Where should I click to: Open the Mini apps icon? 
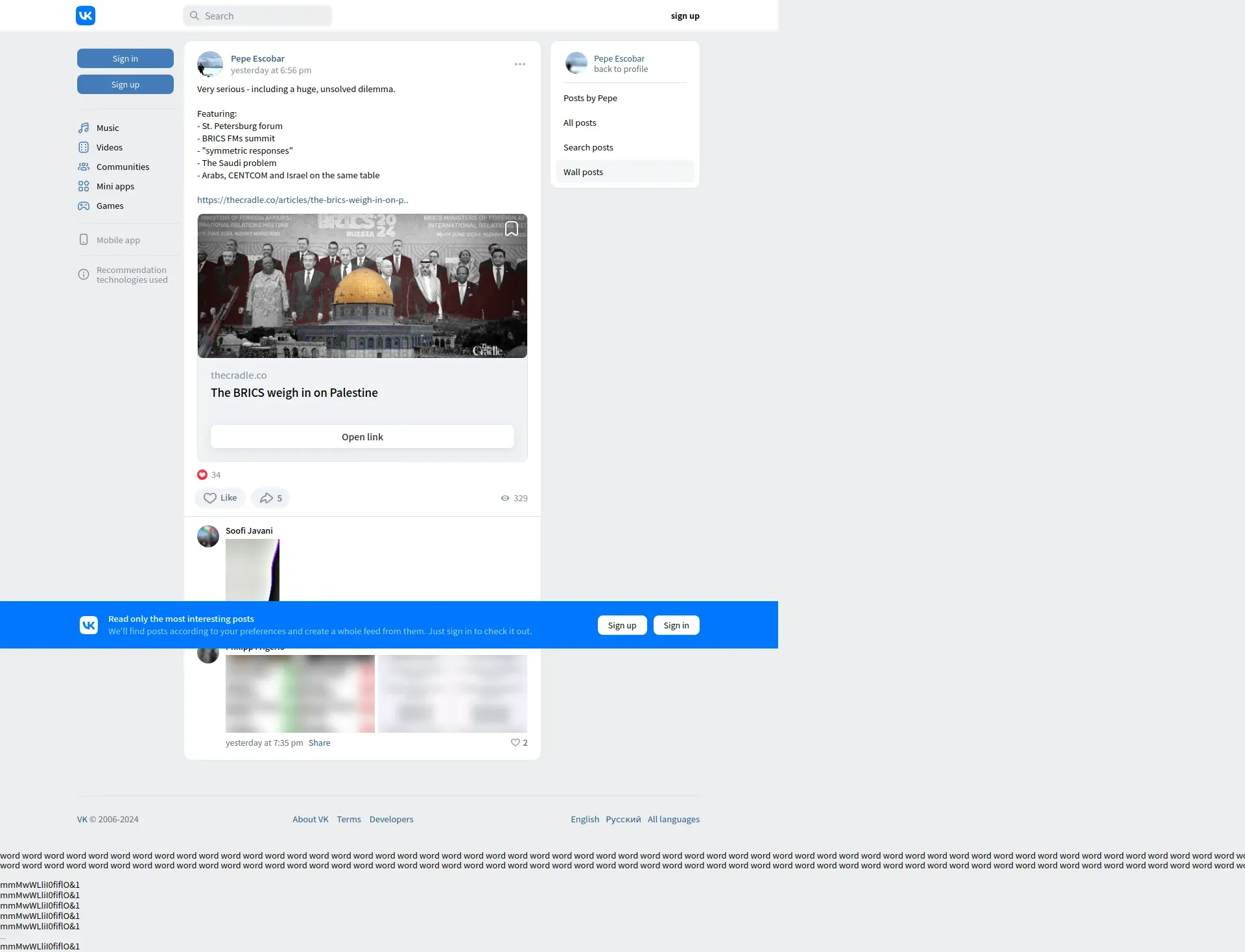(84, 186)
